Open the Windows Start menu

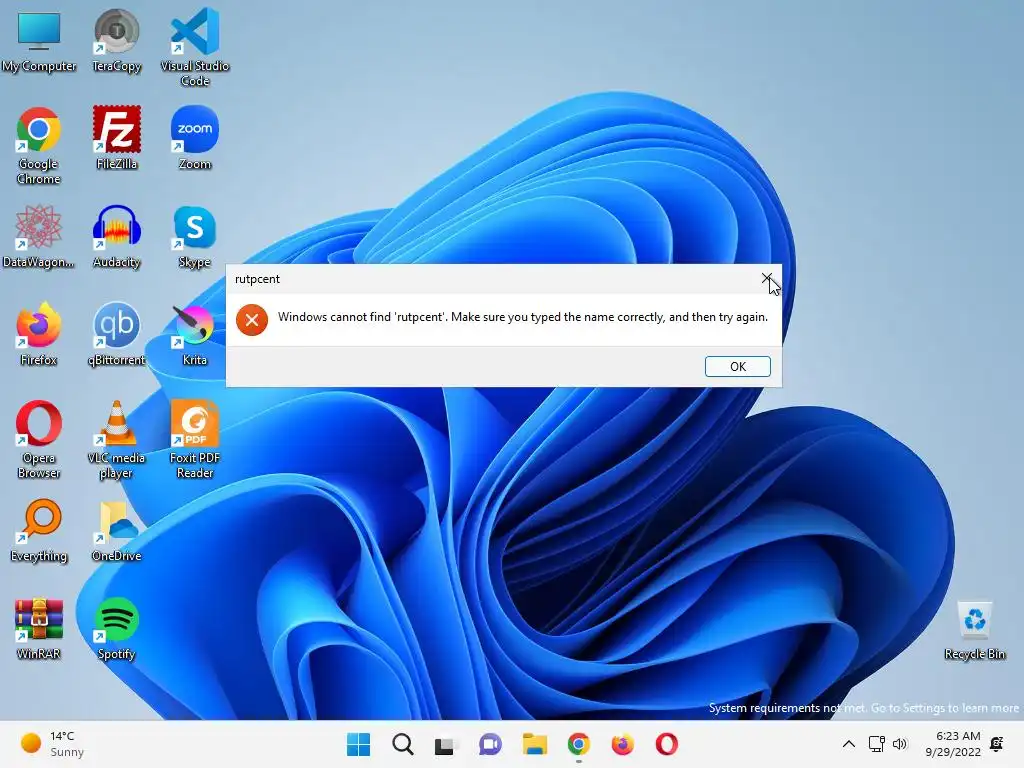(x=359, y=744)
